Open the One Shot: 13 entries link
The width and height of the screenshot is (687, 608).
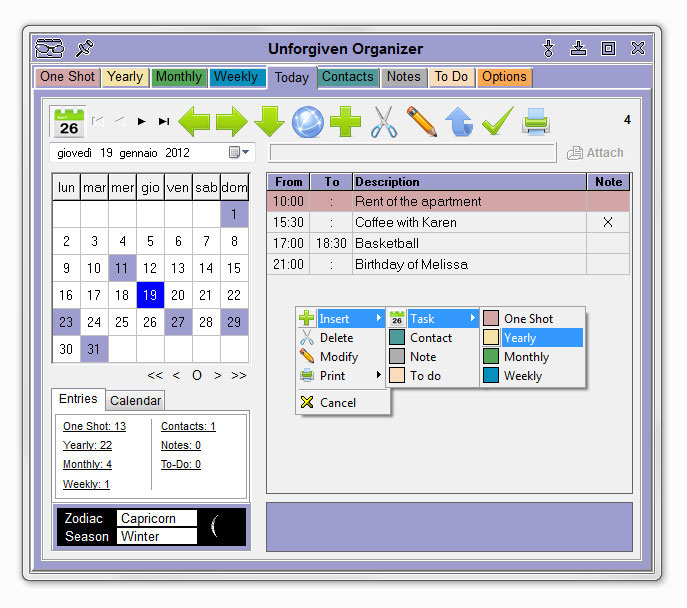pos(94,426)
